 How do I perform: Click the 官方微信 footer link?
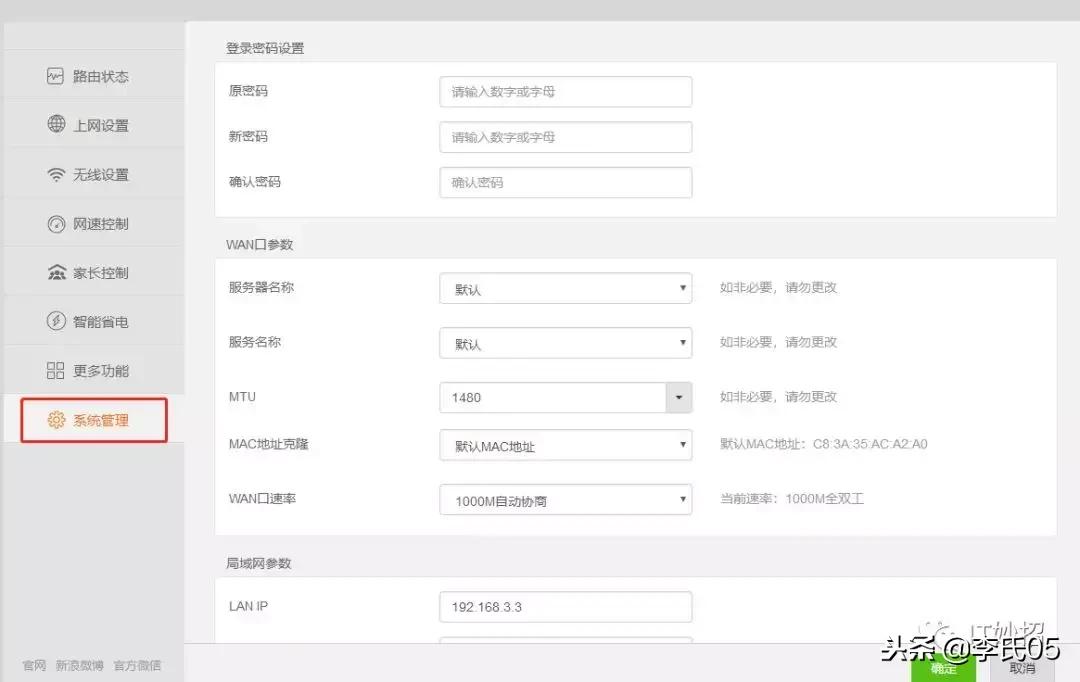(x=136, y=665)
